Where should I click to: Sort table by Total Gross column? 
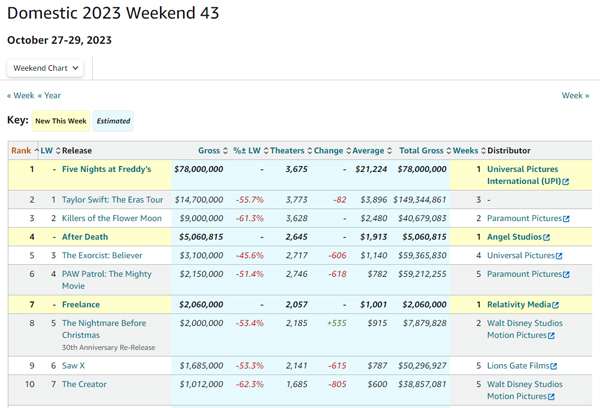coord(425,150)
